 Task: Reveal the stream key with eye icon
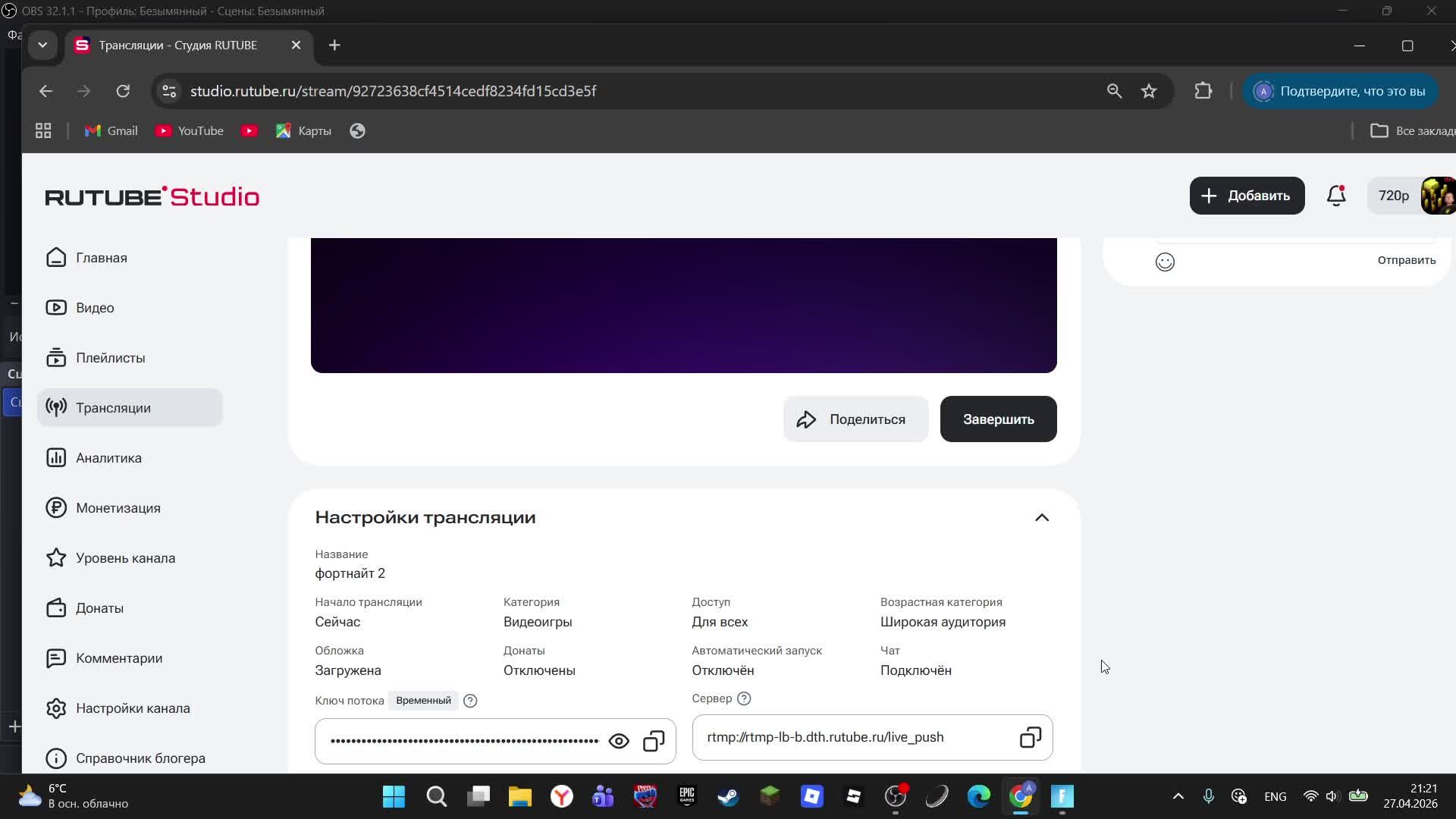pyautogui.click(x=619, y=741)
